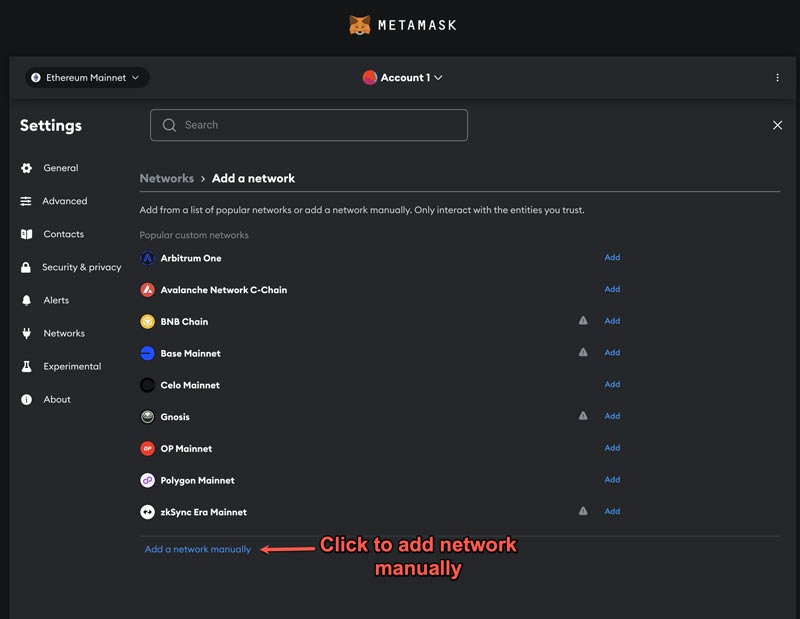Focus the settings Search field

coord(309,125)
